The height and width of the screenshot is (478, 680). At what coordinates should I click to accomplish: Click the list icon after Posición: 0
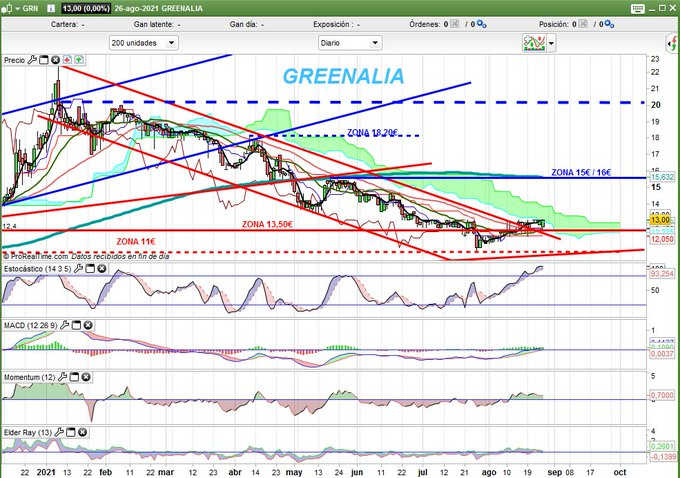583,24
